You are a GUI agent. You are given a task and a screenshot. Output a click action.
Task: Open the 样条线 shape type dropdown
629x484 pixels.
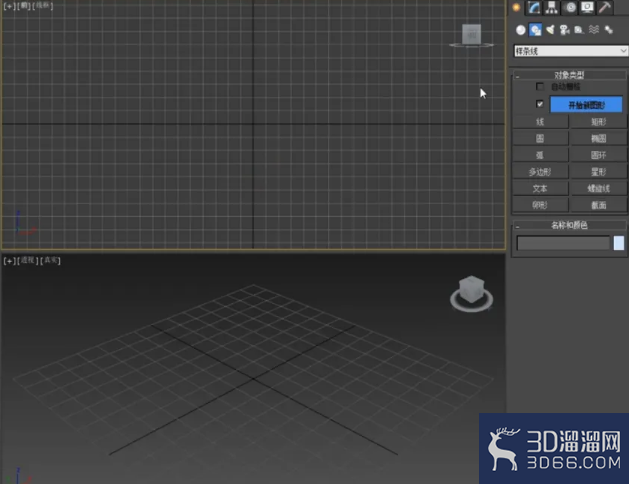(x=571, y=51)
